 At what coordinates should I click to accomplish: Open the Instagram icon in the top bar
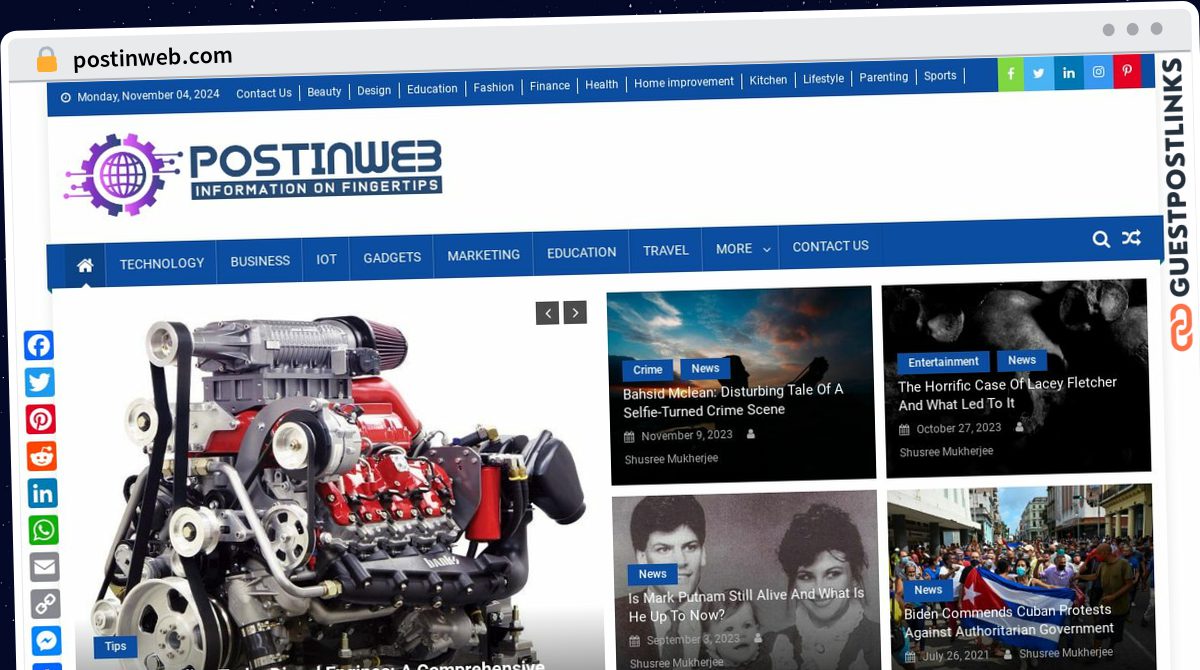[1098, 72]
